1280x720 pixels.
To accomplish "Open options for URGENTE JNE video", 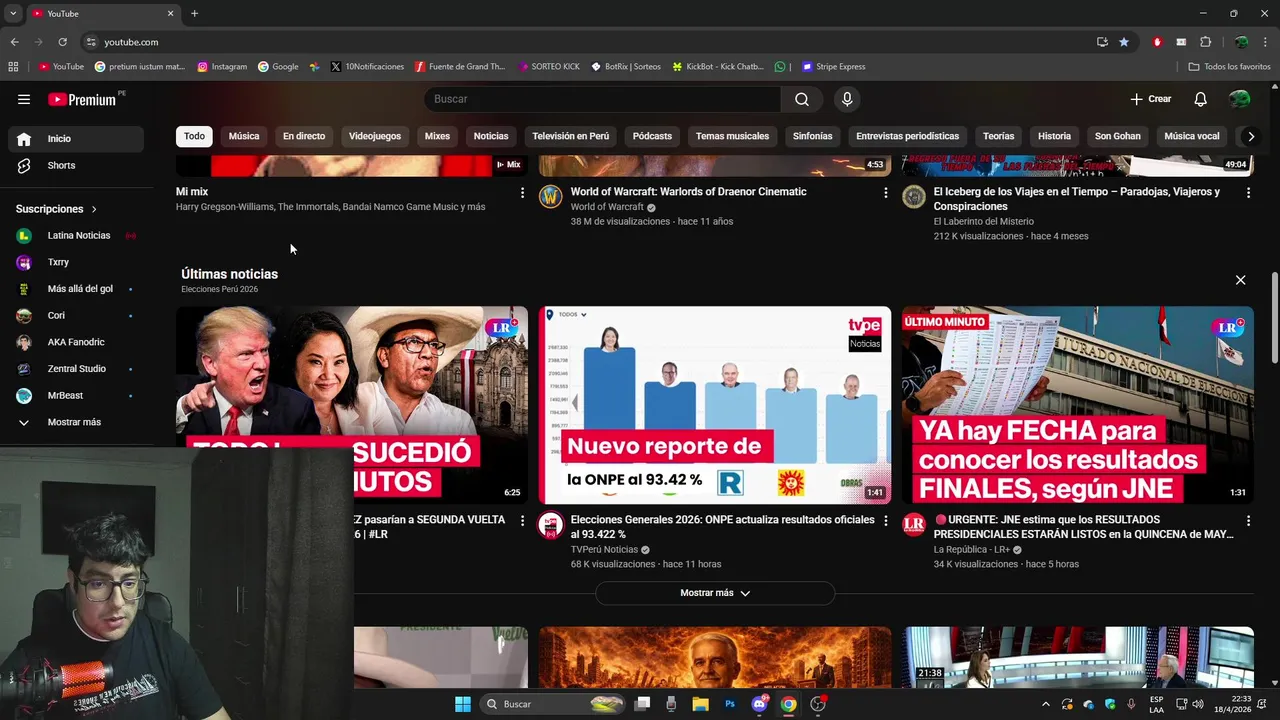I will coord(1248,521).
